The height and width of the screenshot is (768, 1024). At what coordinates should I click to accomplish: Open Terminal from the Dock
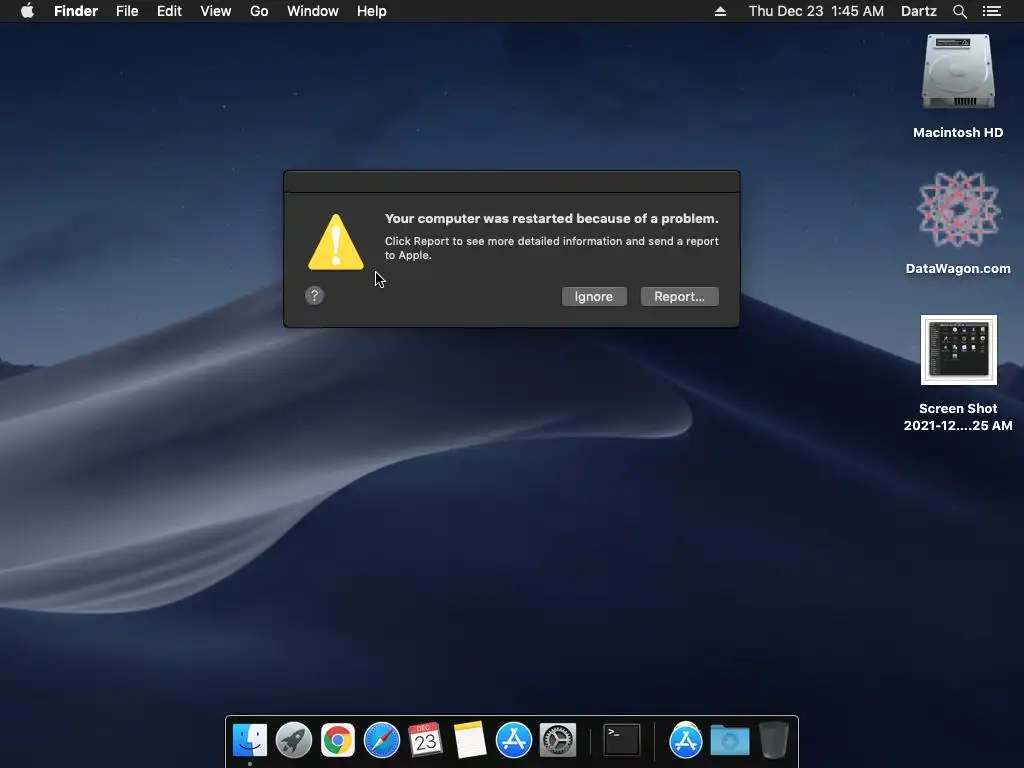[x=621, y=740]
